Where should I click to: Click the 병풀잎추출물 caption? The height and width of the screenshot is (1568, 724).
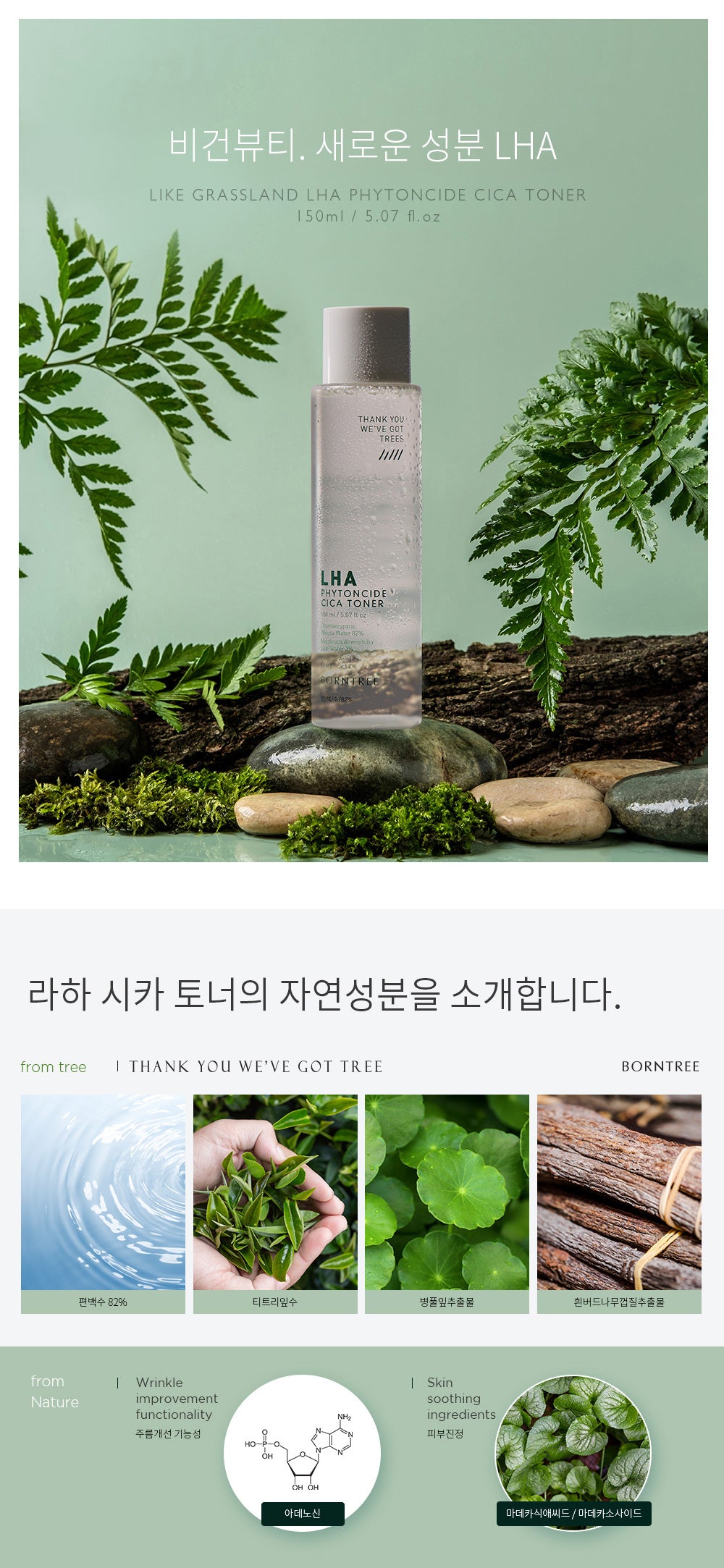tap(447, 1302)
